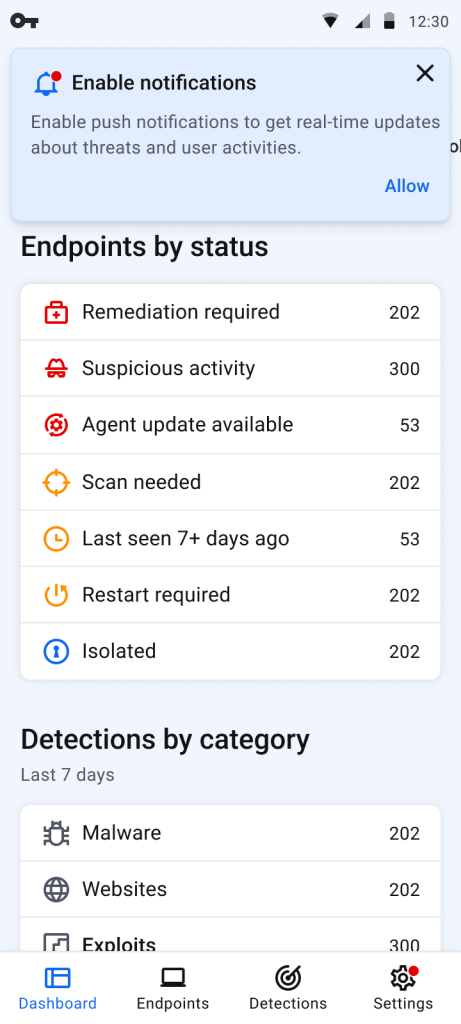This screenshot has height=1024, width=461.
Task: Click the Websites globe icon
Action: pyautogui.click(x=56, y=889)
